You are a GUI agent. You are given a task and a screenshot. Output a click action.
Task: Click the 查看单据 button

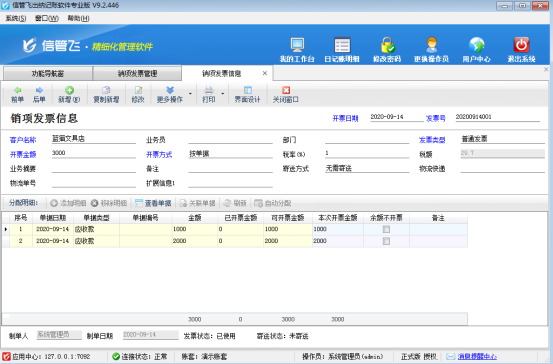click(153, 203)
